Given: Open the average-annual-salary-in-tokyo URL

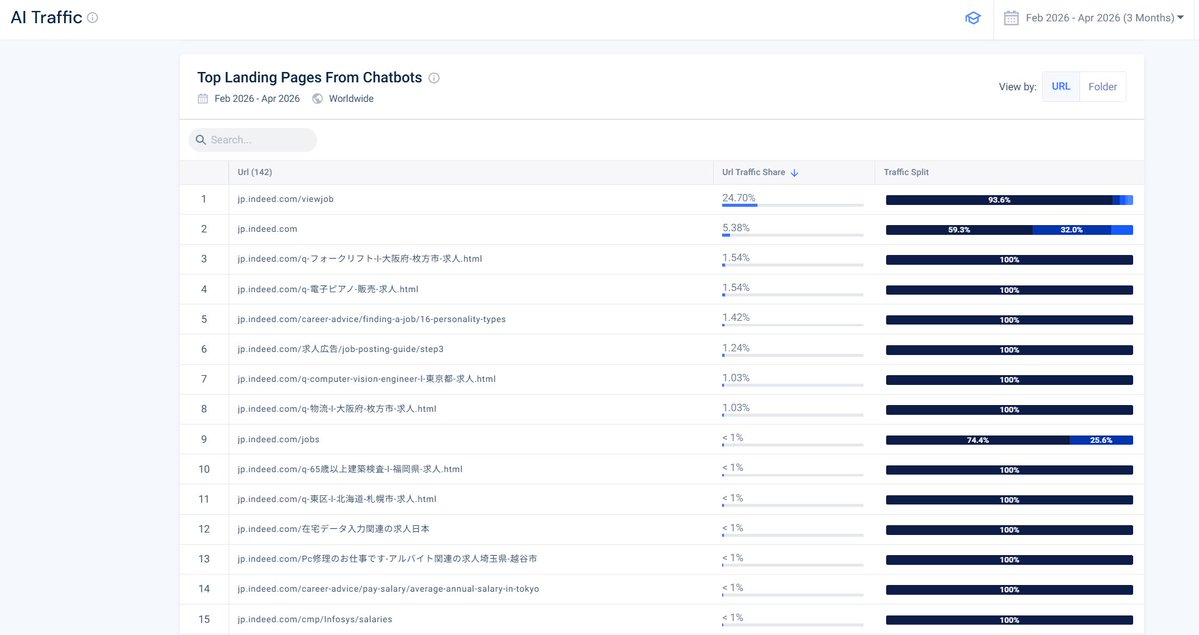Looking at the screenshot, I should pos(388,589).
